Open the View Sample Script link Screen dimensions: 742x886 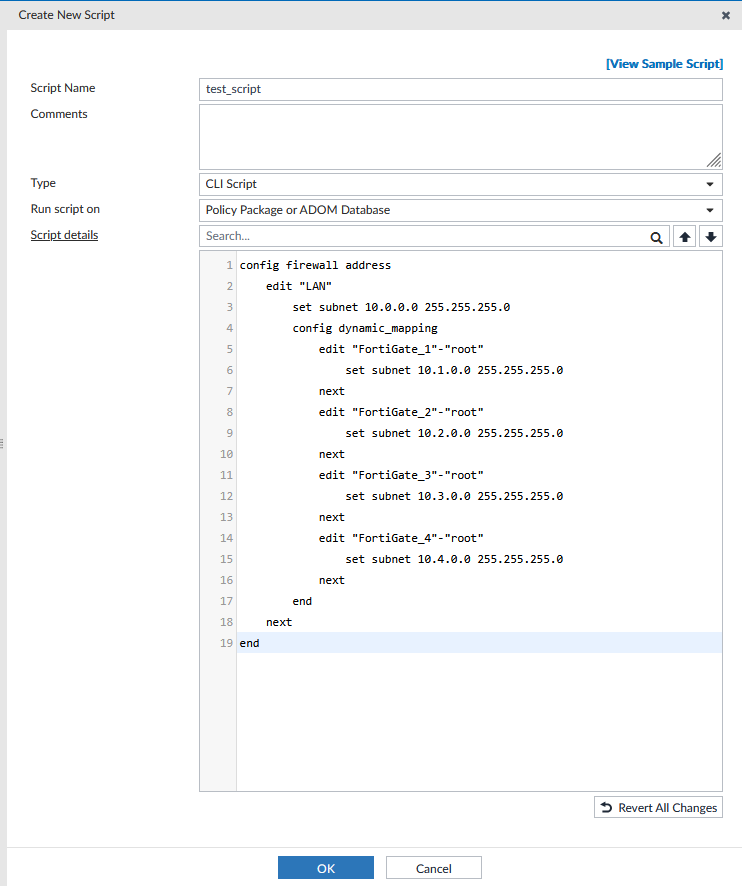[x=664, y=63]
